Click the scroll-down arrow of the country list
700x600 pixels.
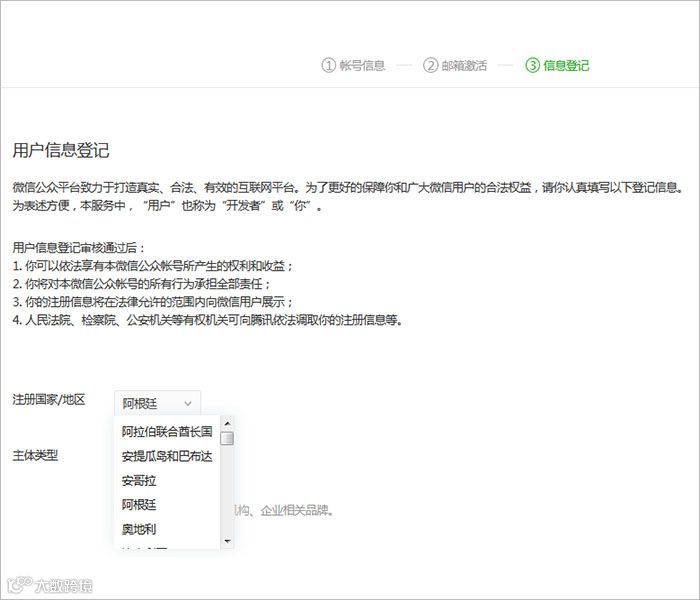click(227, 542)
